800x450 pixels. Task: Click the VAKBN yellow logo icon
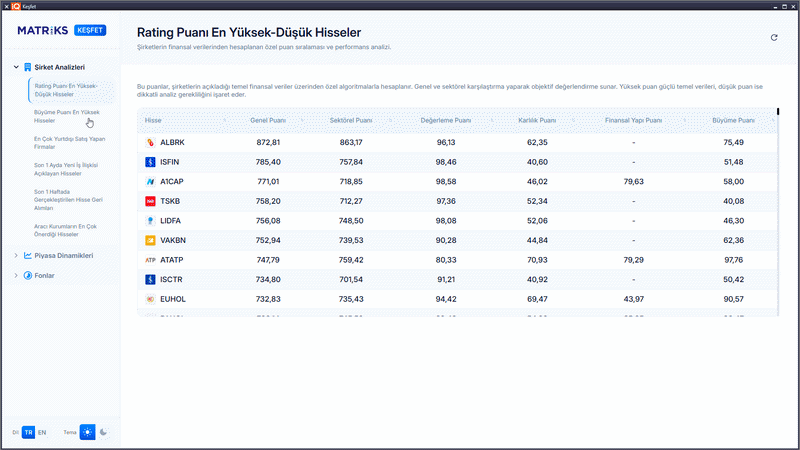click(x=150, y=240)
